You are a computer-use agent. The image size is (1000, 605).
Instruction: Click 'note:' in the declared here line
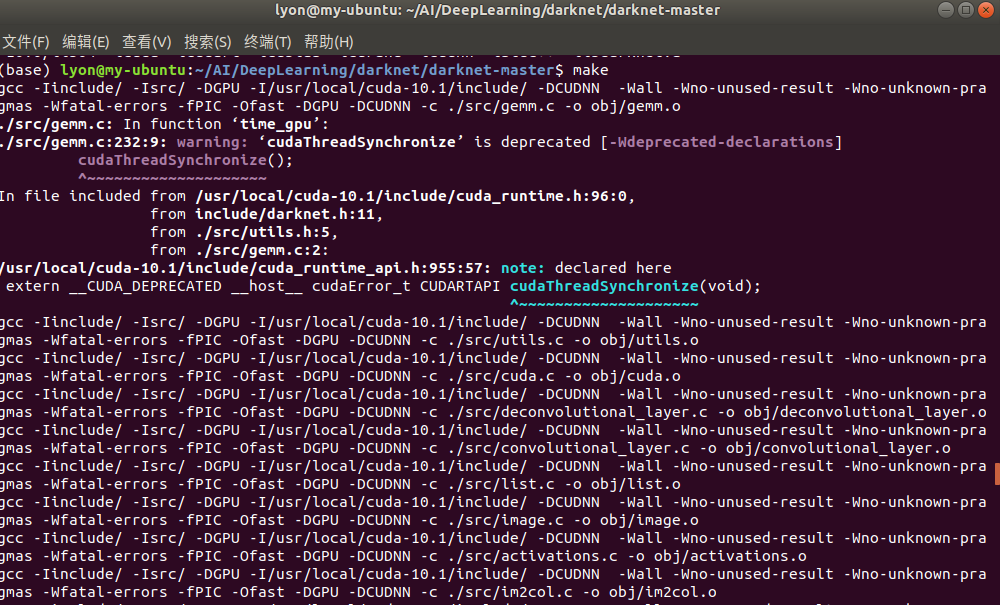click(x=523, y=268)
